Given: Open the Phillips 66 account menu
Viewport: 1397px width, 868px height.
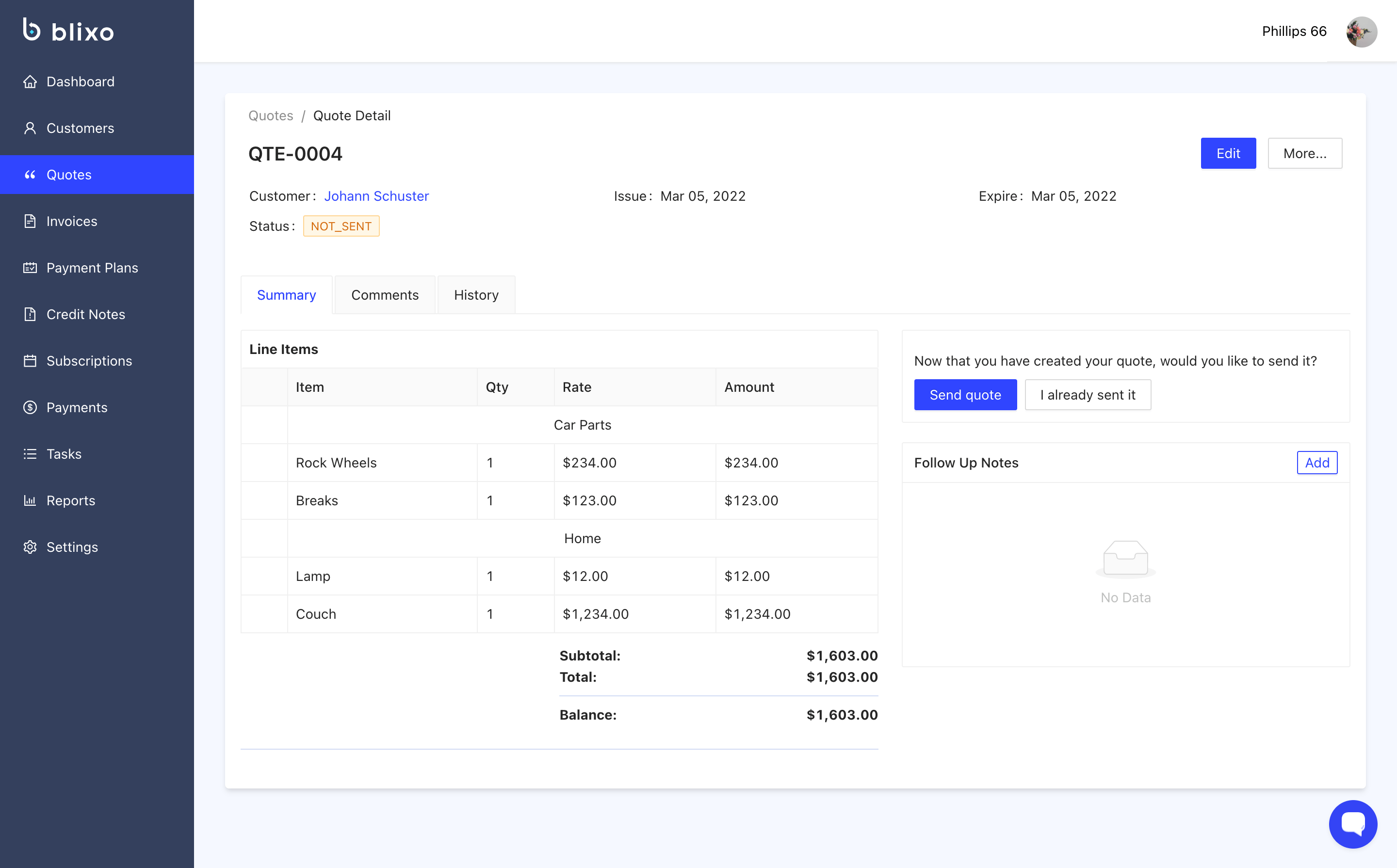Looking at the screenshot, I should (1294, 31).
